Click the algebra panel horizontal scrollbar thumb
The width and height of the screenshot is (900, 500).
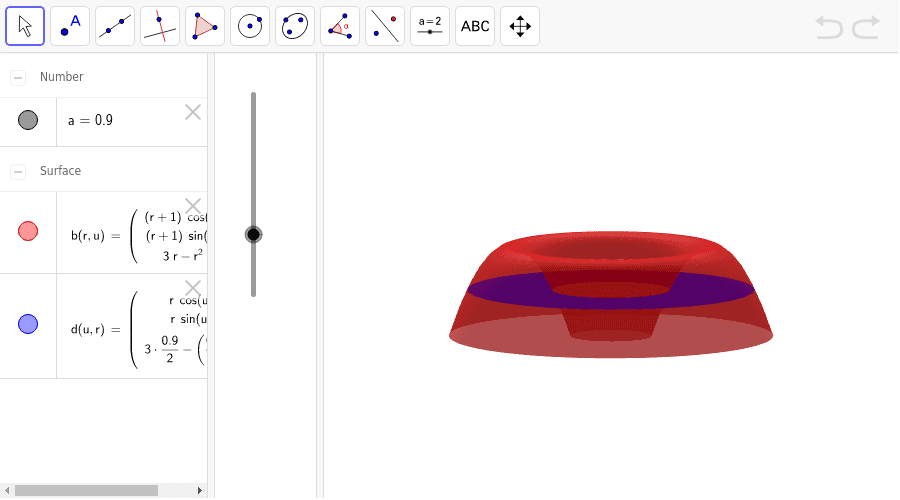pos(86,490)
